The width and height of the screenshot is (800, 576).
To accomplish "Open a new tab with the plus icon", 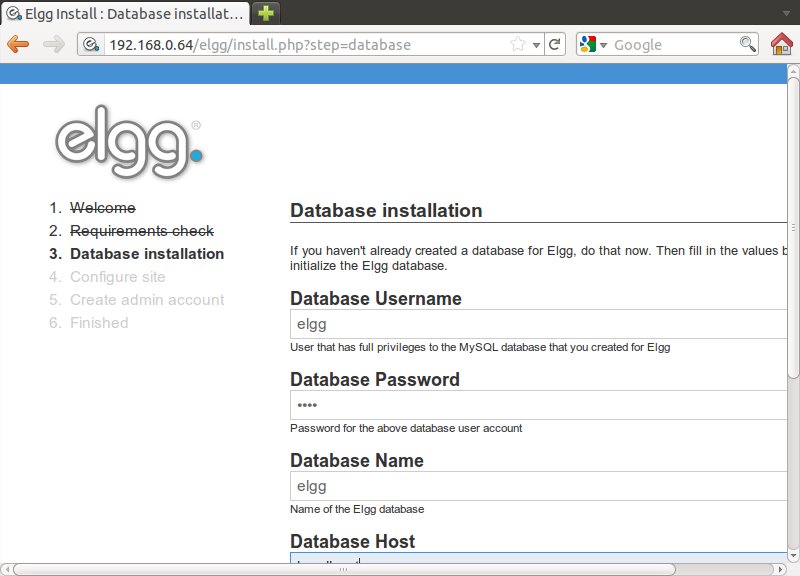I will [x=266, y=13].
